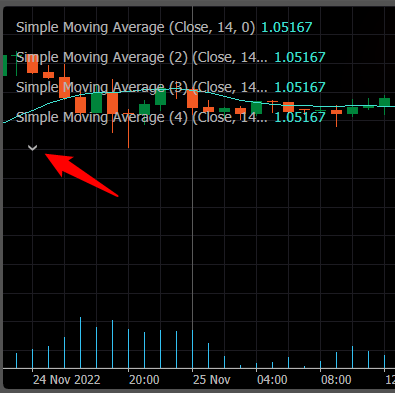Click the tallest blue volume bar

[80, 343]
